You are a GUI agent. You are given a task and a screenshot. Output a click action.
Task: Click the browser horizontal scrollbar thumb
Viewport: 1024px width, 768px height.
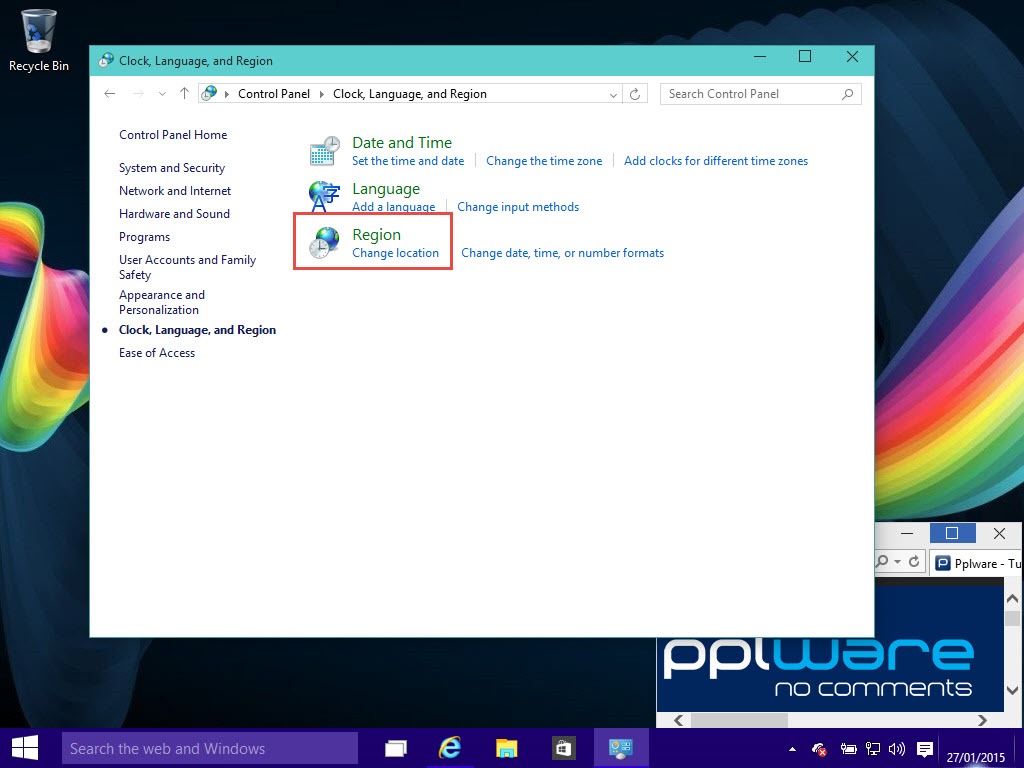click(739, 720)
